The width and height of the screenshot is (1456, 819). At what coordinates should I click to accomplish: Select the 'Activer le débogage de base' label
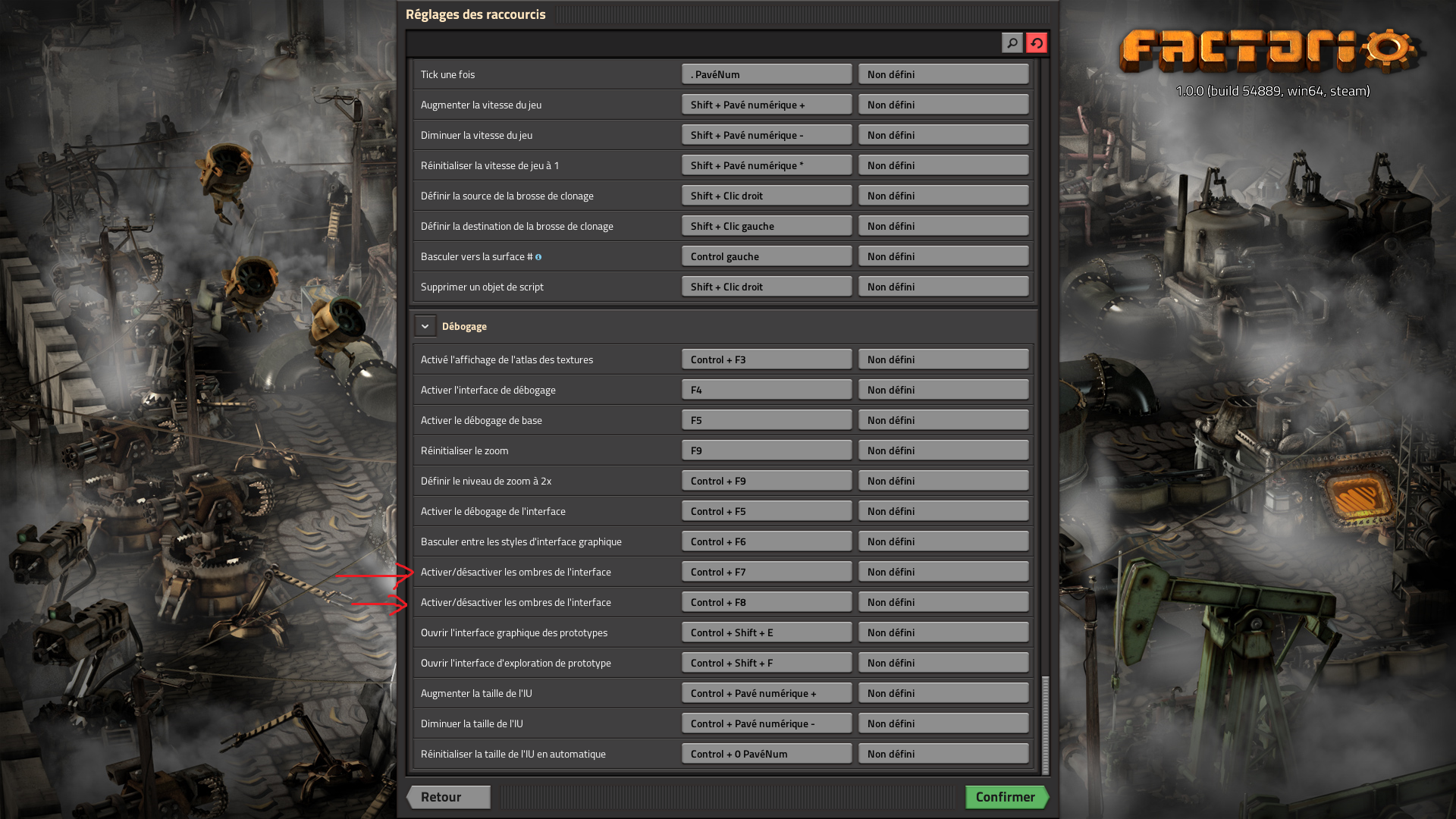482,420
